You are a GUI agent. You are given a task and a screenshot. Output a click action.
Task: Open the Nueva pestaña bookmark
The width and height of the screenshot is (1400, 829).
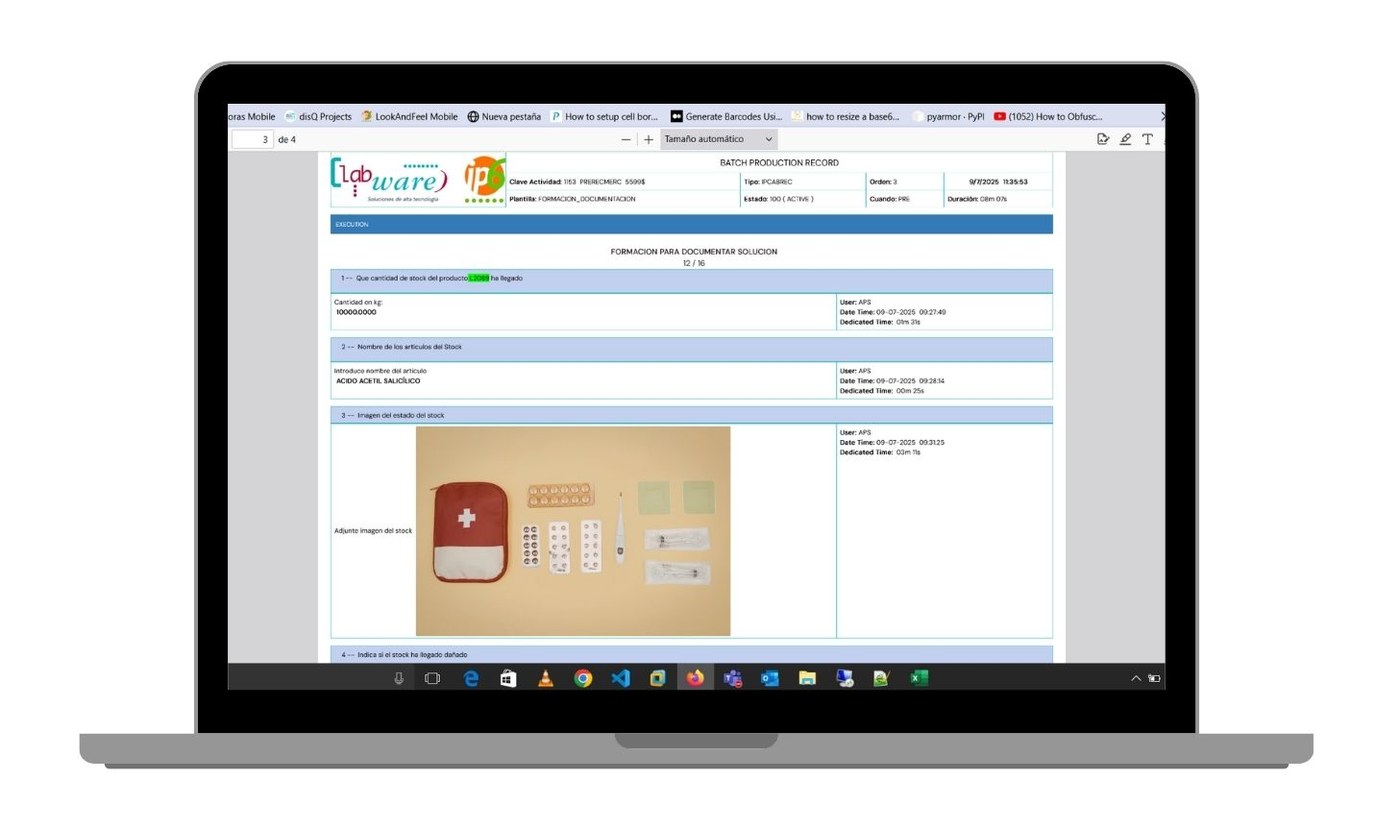(x=503, y=117)
